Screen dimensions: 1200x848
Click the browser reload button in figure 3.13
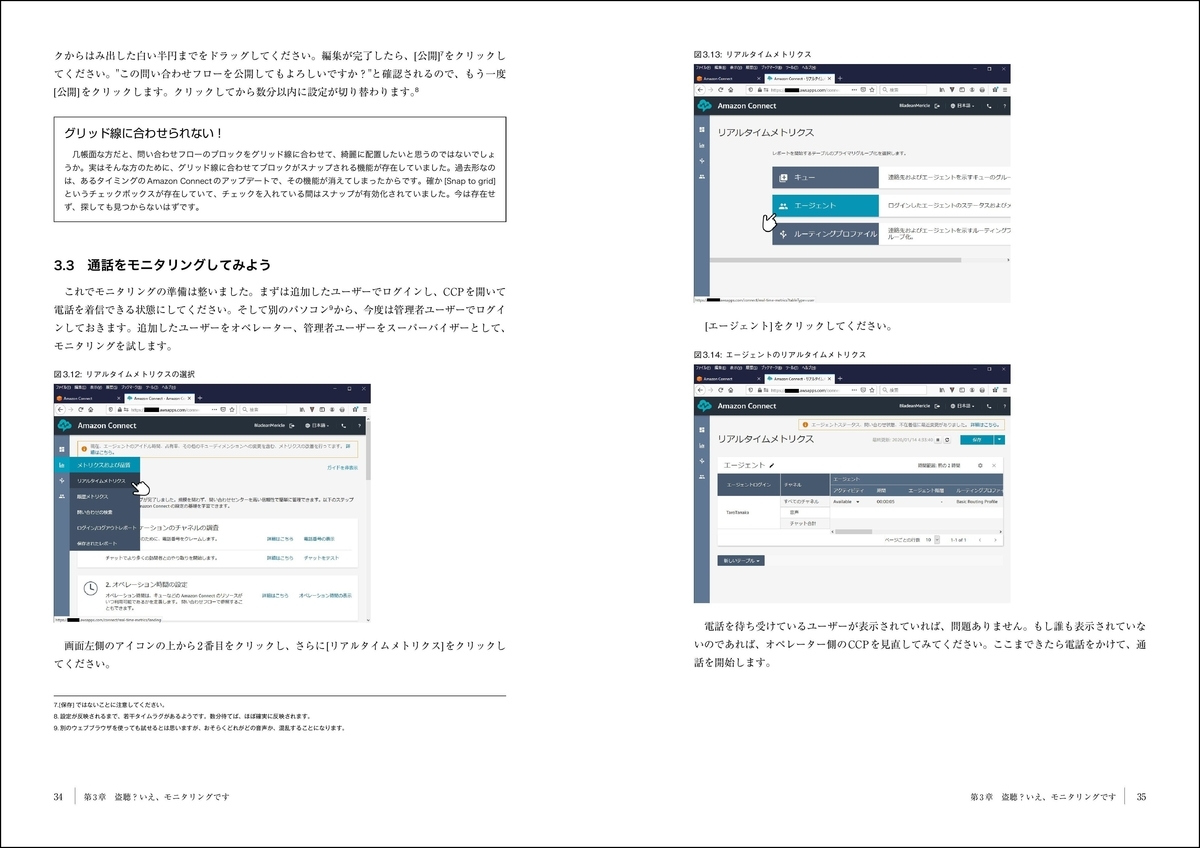(720, 89)
